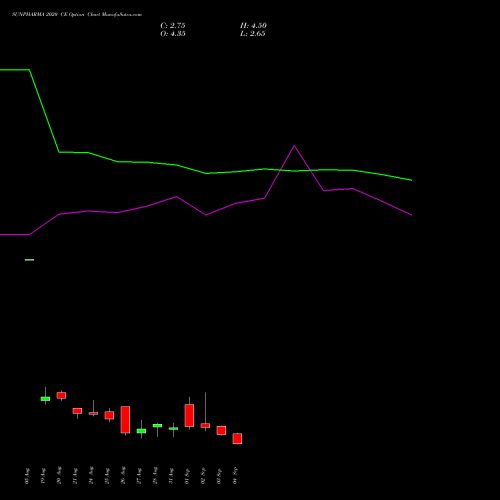Select the 01 Sep date label
The image size is (500, 500).
coord(187,476)
